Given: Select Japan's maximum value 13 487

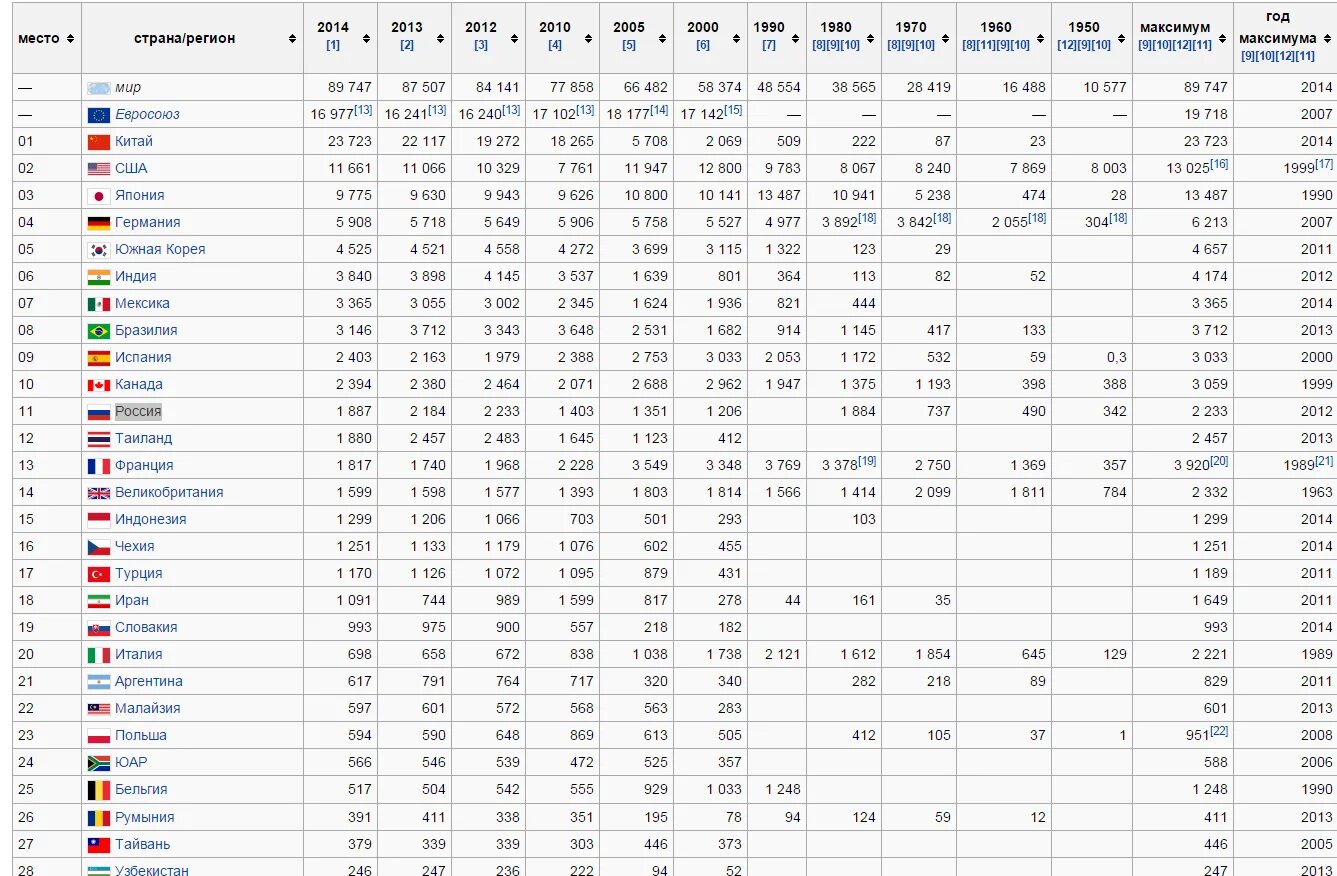Looking at the screenshot, I should tap(1205, 196).
